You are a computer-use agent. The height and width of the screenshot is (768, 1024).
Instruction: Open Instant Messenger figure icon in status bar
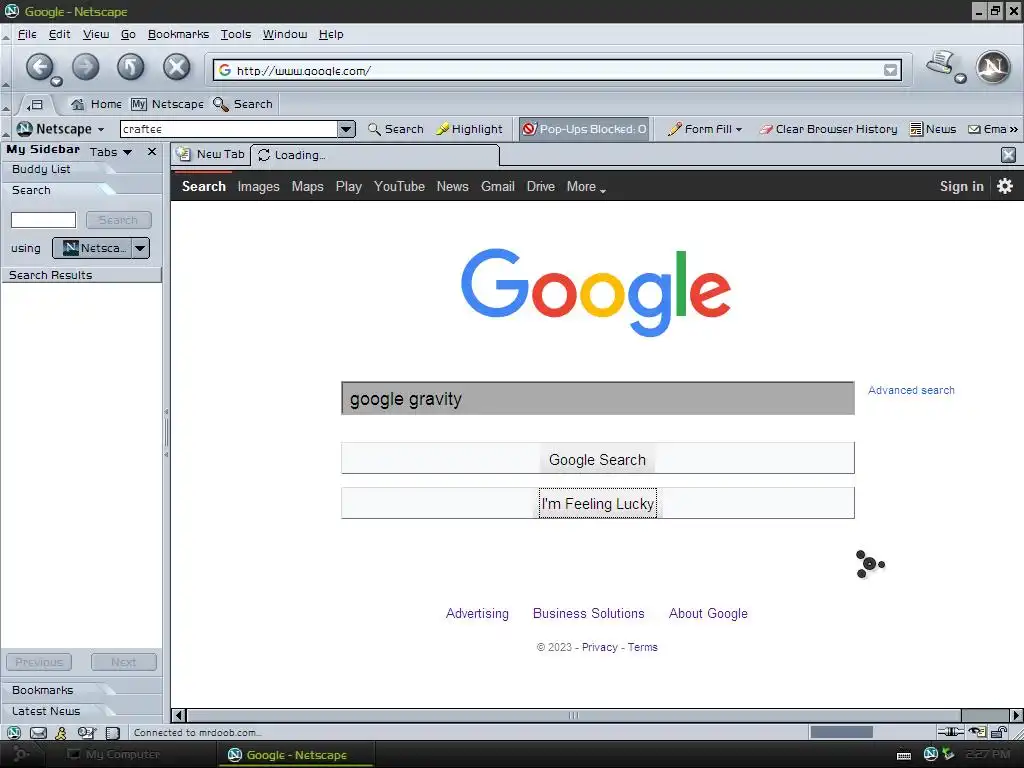(61, 733)
